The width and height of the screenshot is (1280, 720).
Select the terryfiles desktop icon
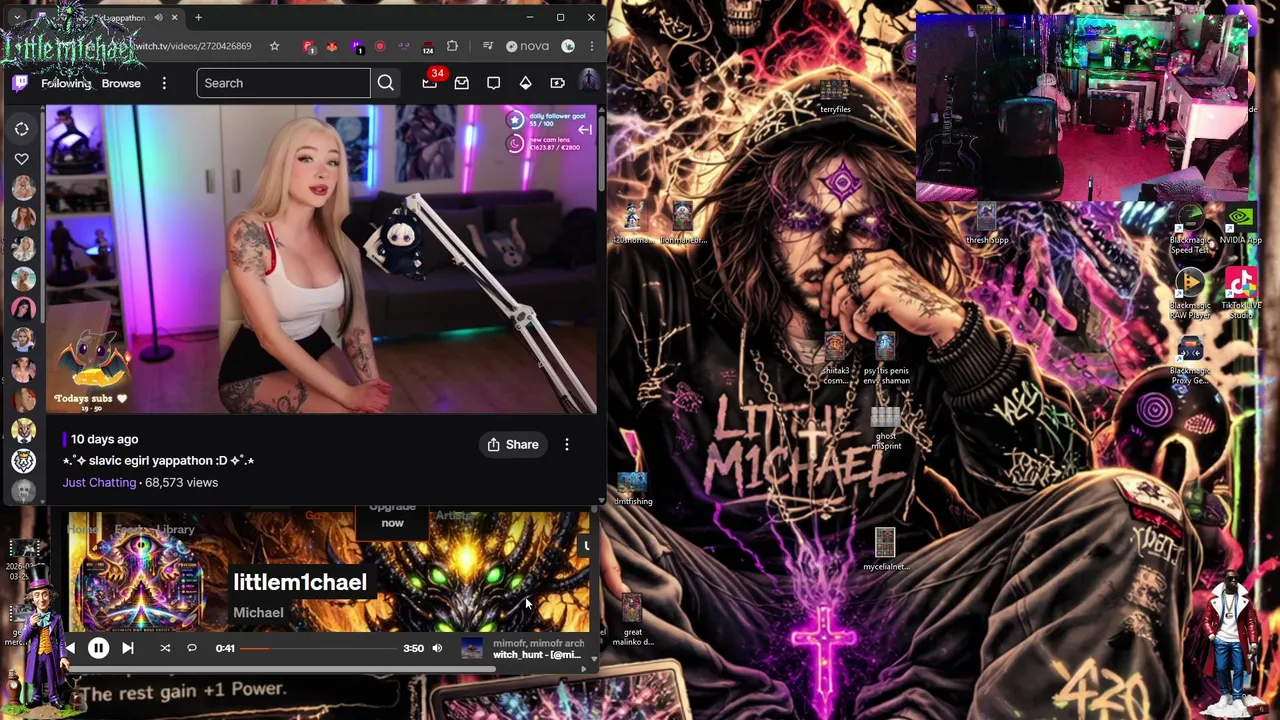[x=835, y=98]
